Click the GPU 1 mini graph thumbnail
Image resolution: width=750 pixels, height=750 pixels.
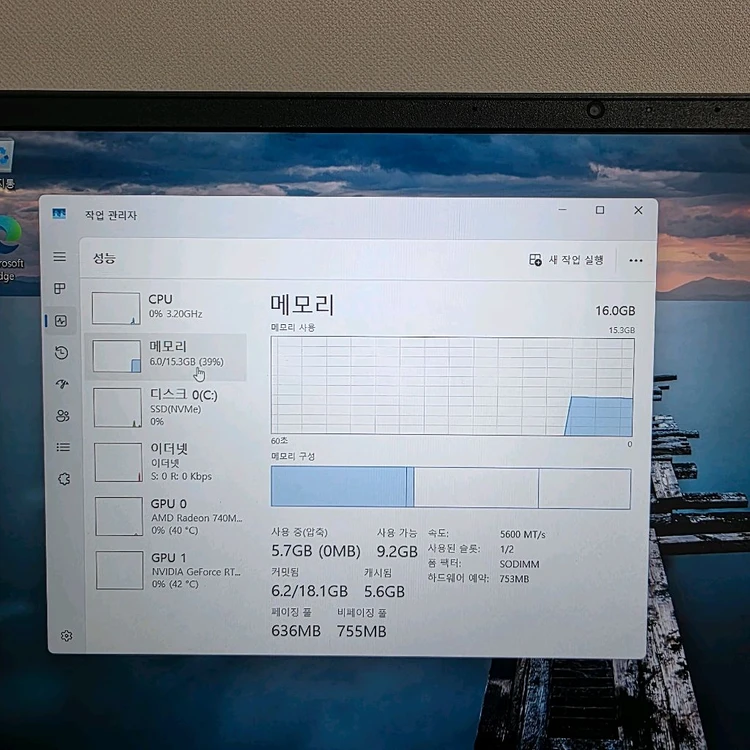(120, 570)
